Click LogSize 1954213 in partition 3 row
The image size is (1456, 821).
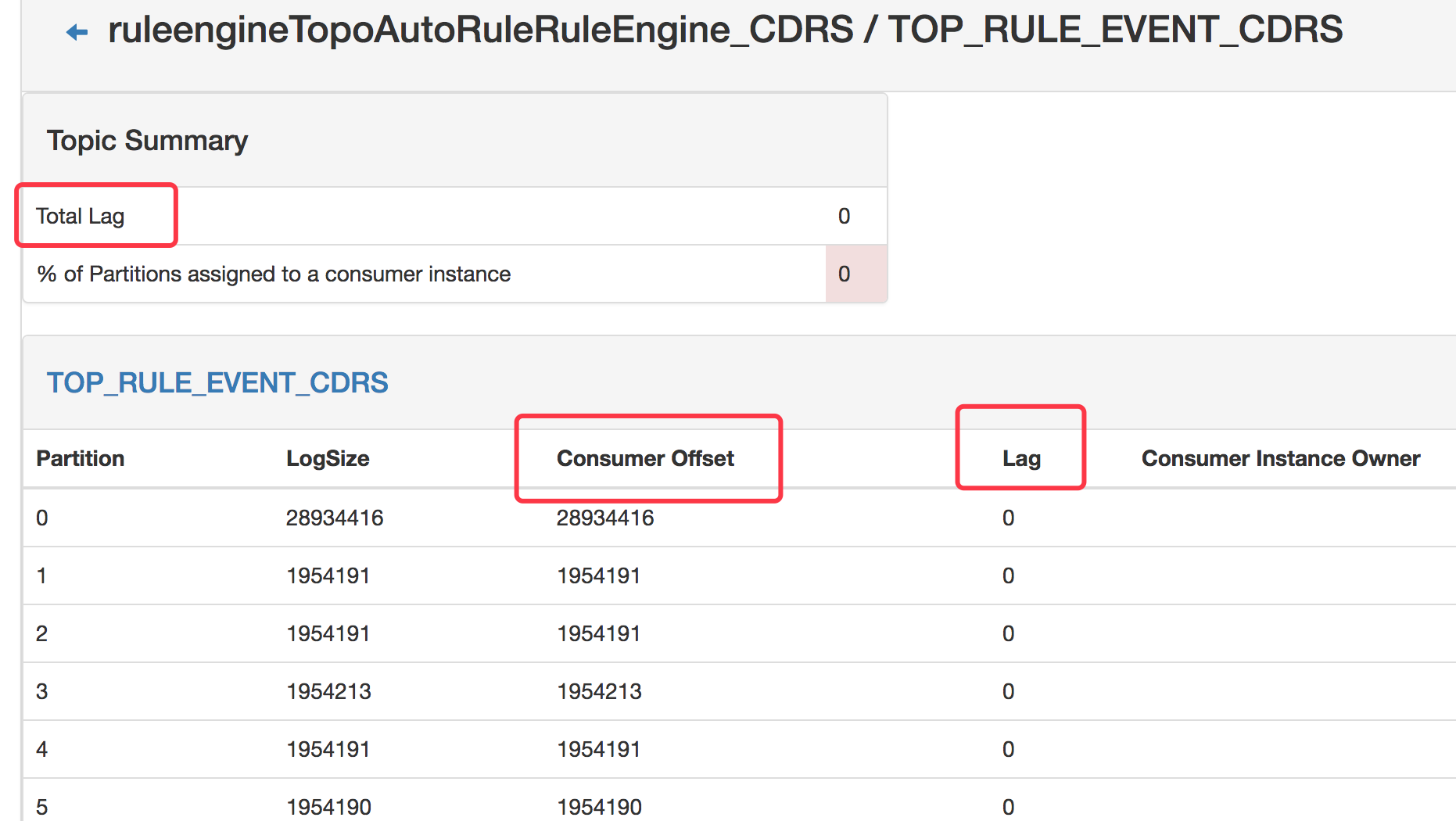click(328, 691)
